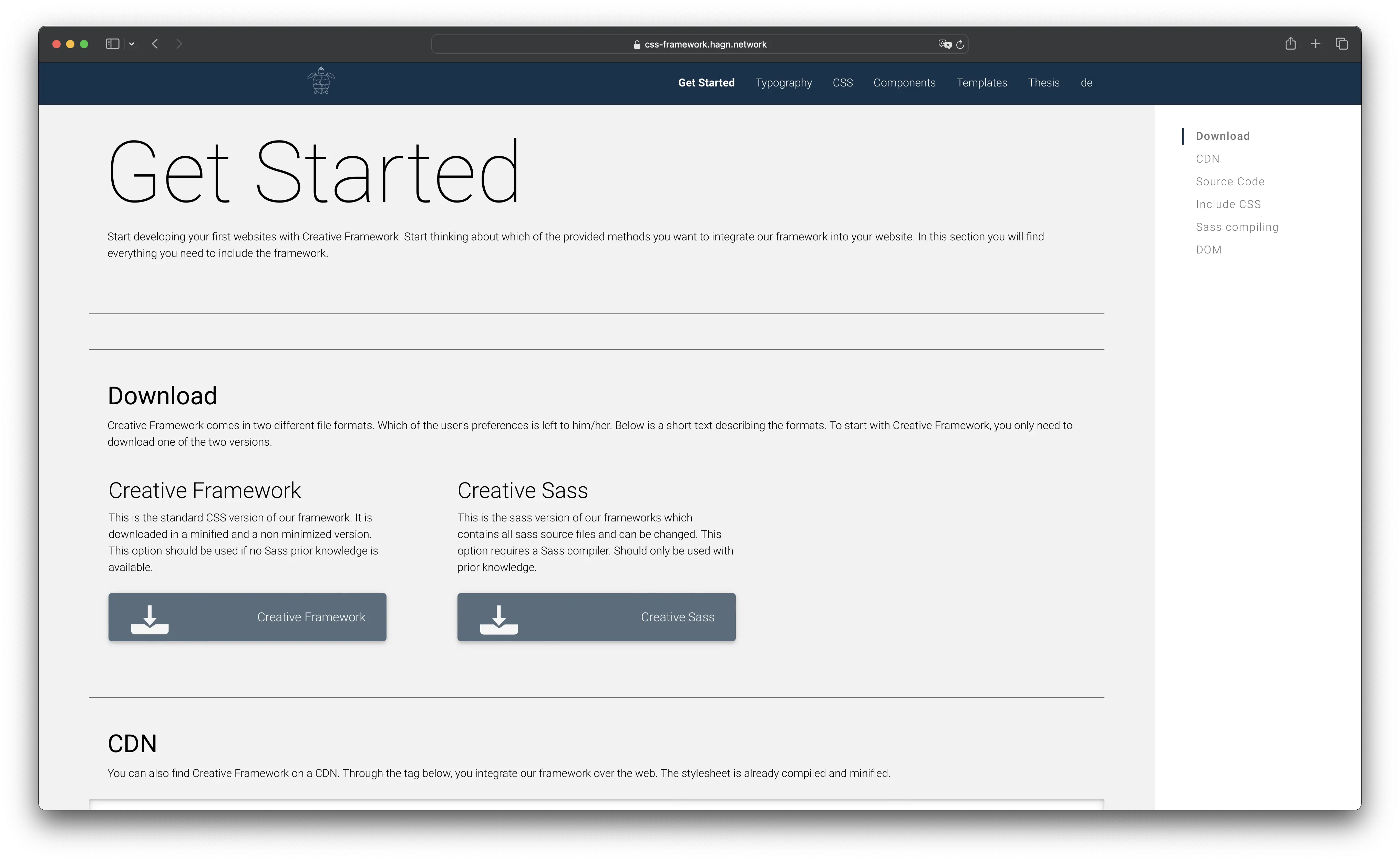Click the Safari sidebar toggle icon
The height and width of the screenshot is (861, 1400).
[x=112, y=44]
